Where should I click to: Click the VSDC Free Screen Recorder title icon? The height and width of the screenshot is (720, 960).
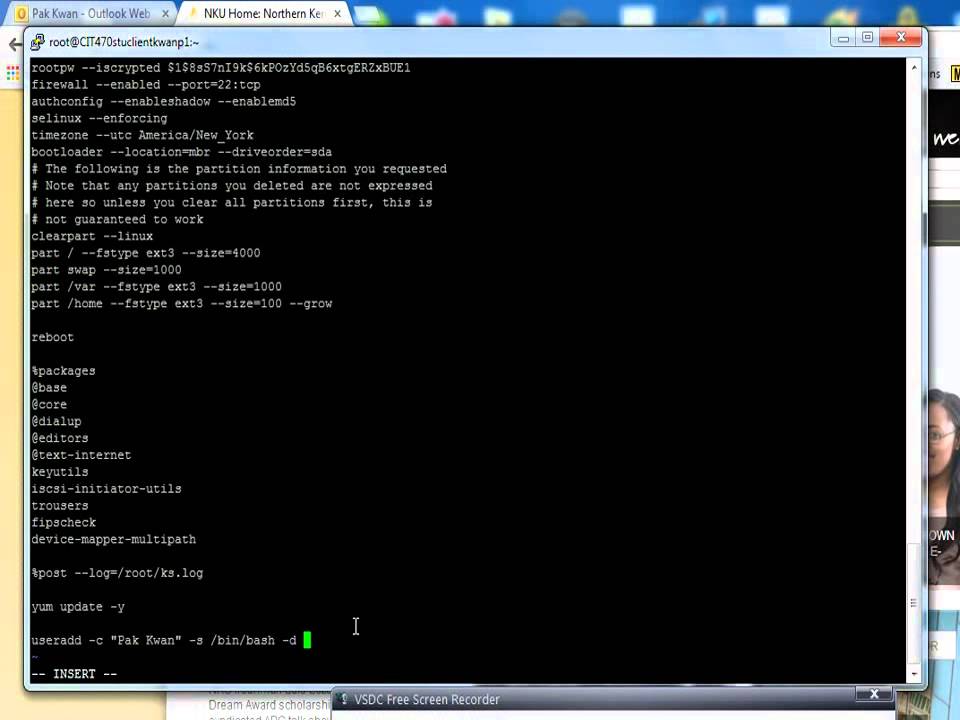coord(344,699)
